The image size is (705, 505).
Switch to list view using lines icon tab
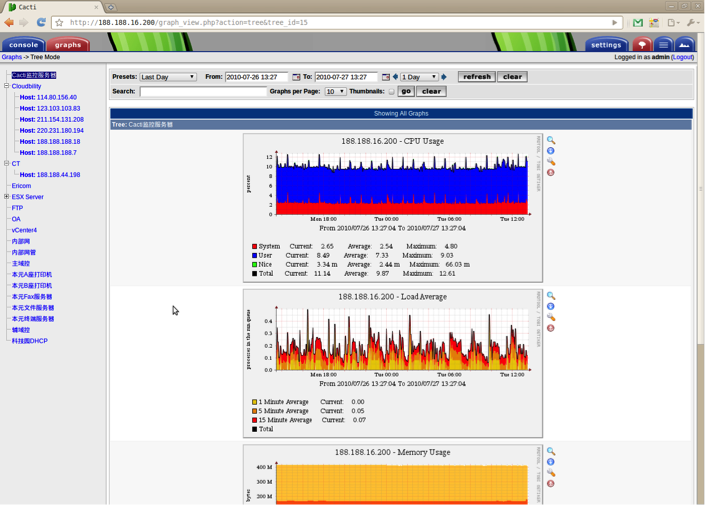(664, 45)
